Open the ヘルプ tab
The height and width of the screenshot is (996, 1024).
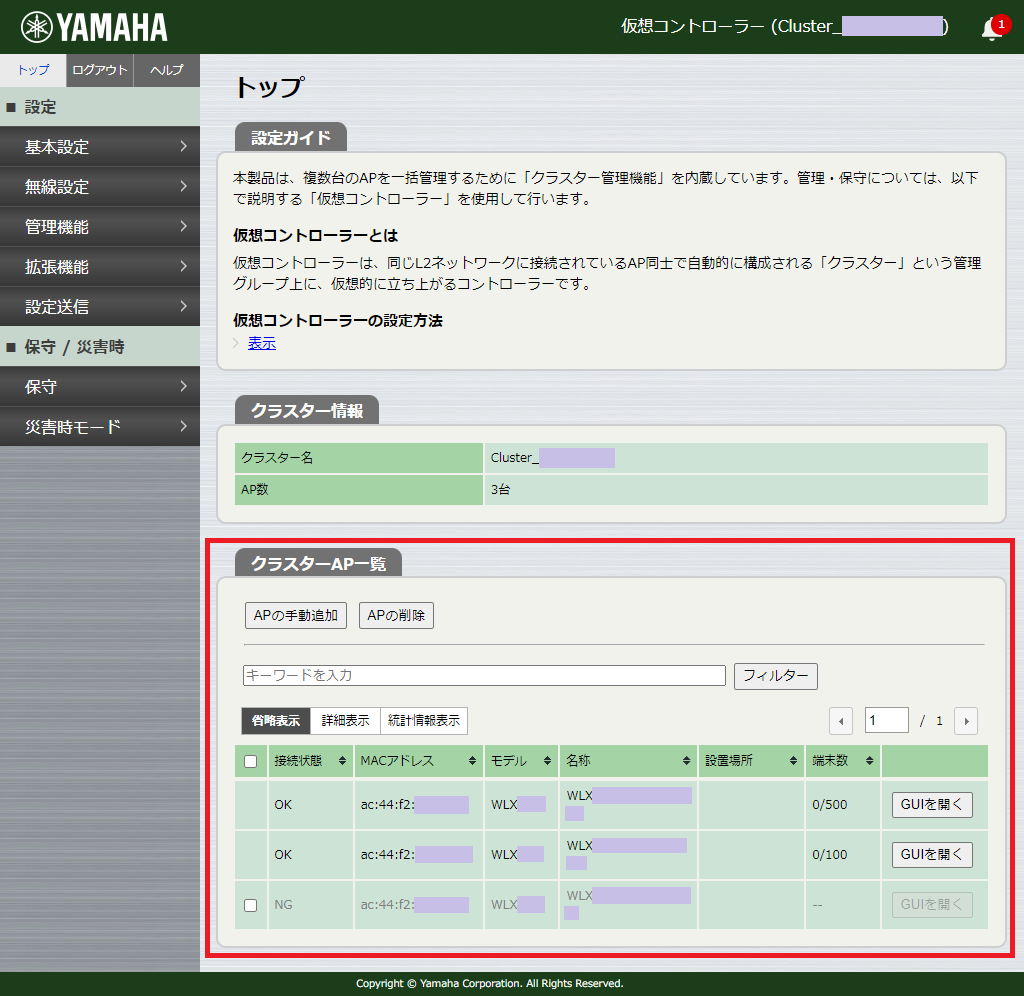tap(166, 70)
